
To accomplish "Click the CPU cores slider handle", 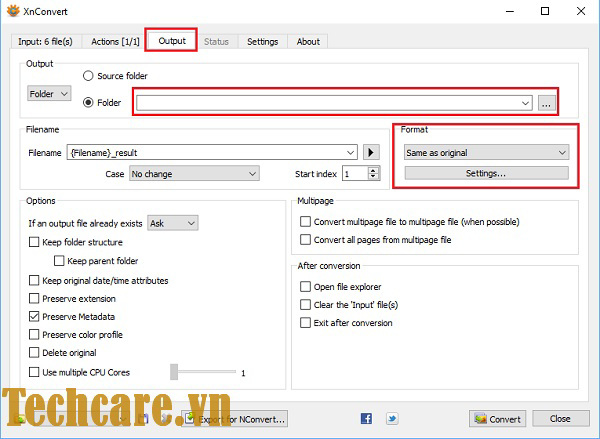I will [174, 372].
